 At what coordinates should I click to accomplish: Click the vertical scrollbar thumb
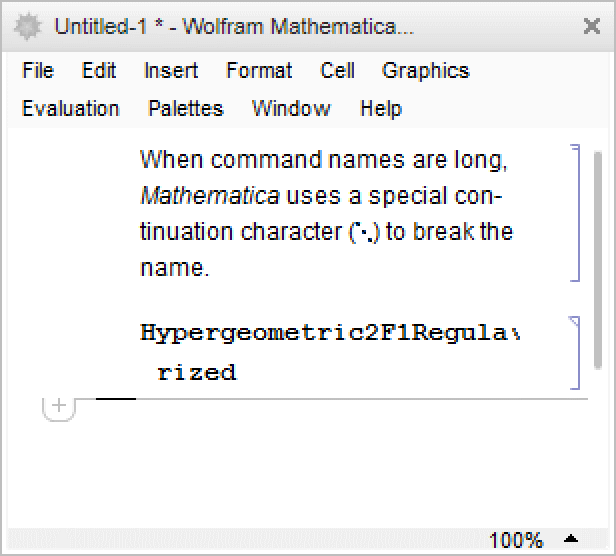597,258
